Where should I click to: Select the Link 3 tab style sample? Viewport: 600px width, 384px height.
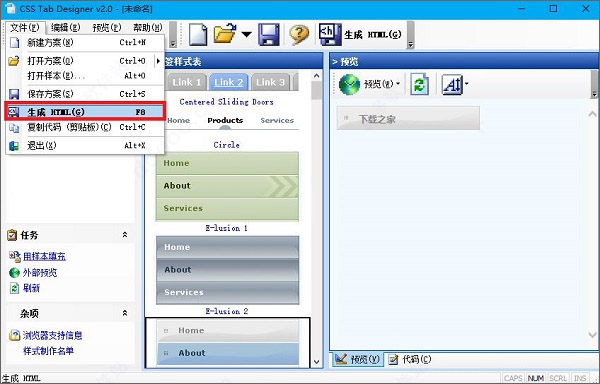coord(271,82)
